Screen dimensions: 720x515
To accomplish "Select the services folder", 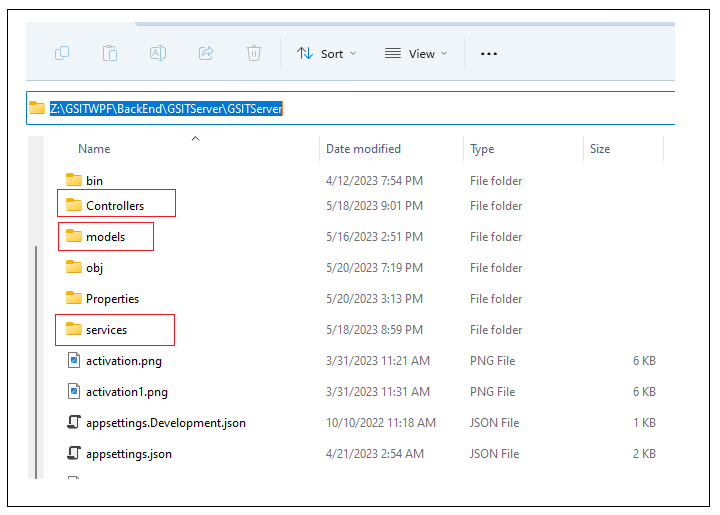I will click(106, 330).
